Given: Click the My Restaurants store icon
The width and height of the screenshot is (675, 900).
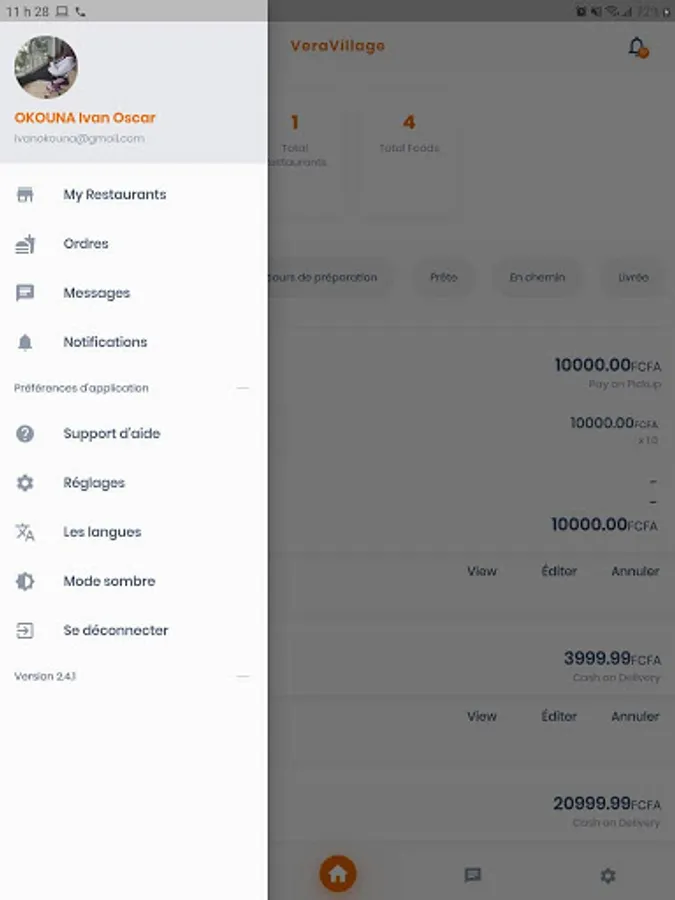Looking at the screenshot, I should (x=25, y=195).
